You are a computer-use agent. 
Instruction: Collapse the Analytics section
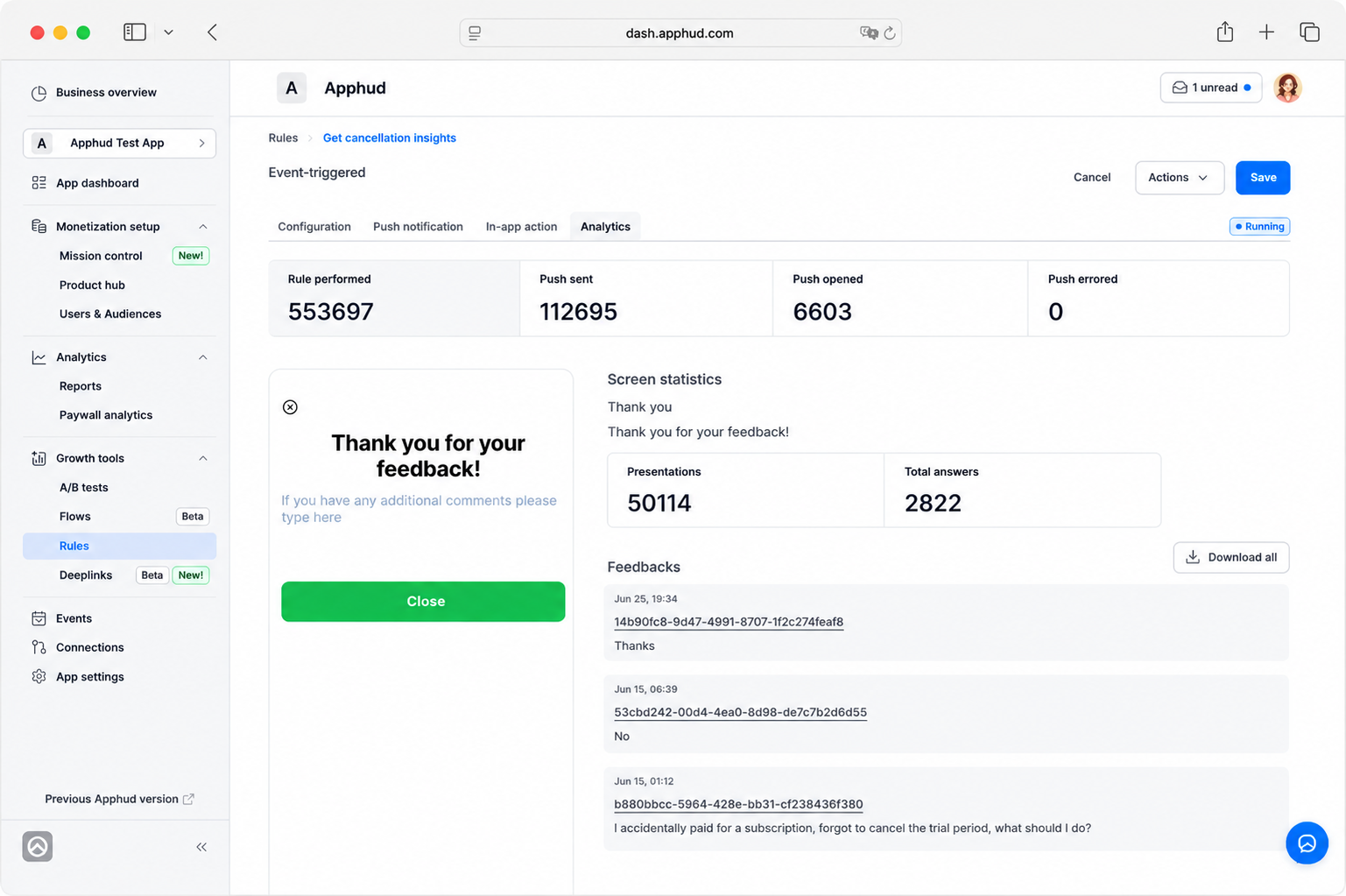point(202,357)
